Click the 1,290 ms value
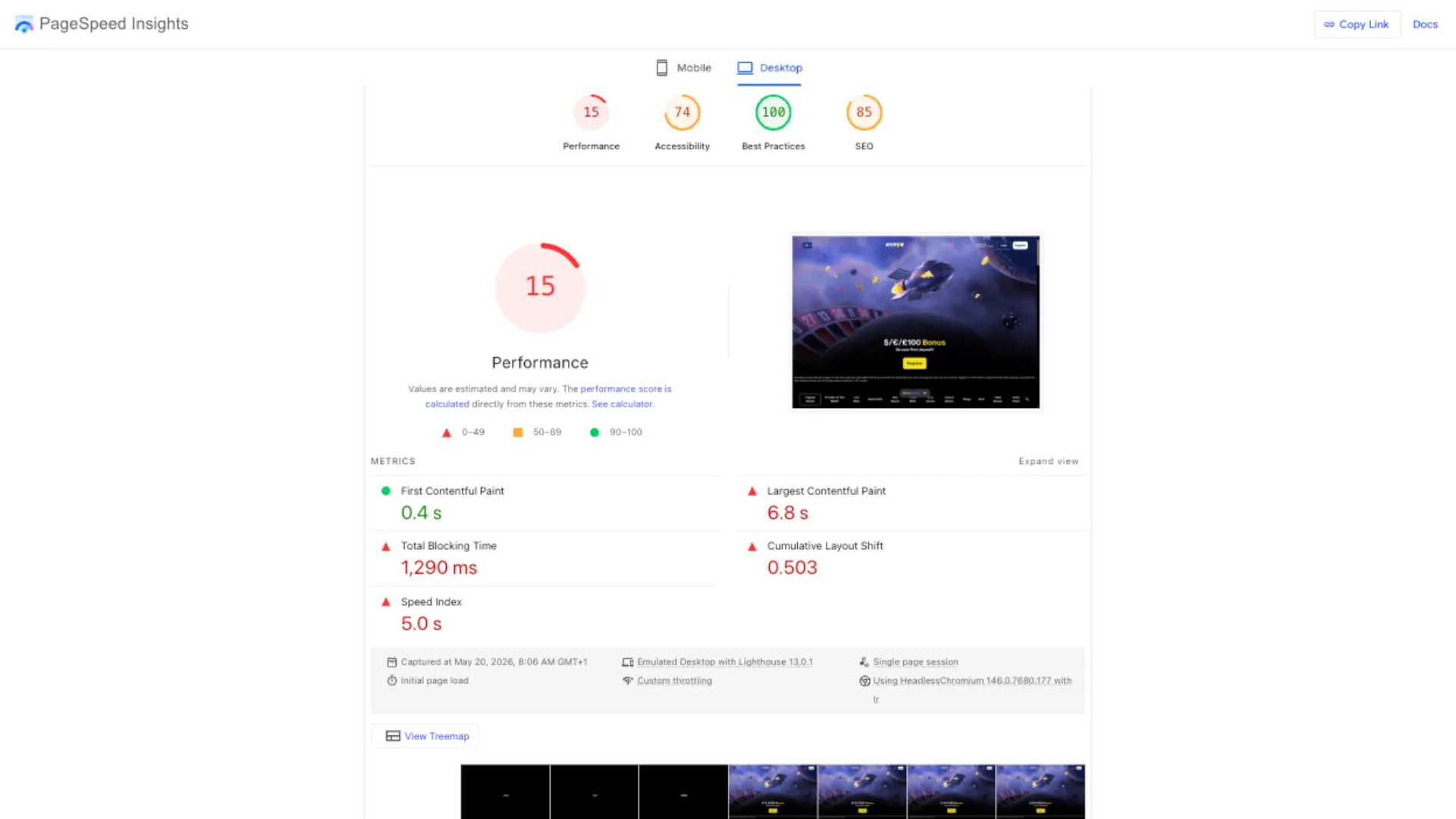The image size is (1456, 819). 439,568
